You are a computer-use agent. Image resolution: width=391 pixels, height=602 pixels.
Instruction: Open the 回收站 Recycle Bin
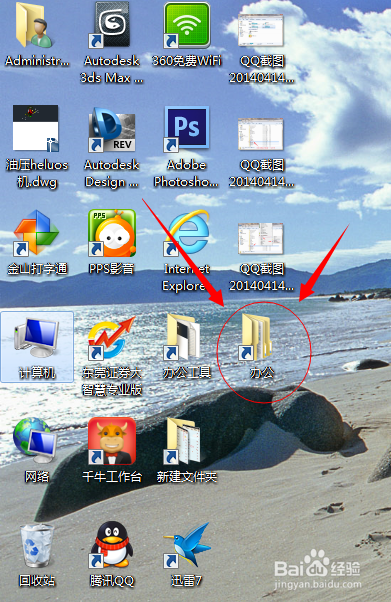(x=37, y=546)
